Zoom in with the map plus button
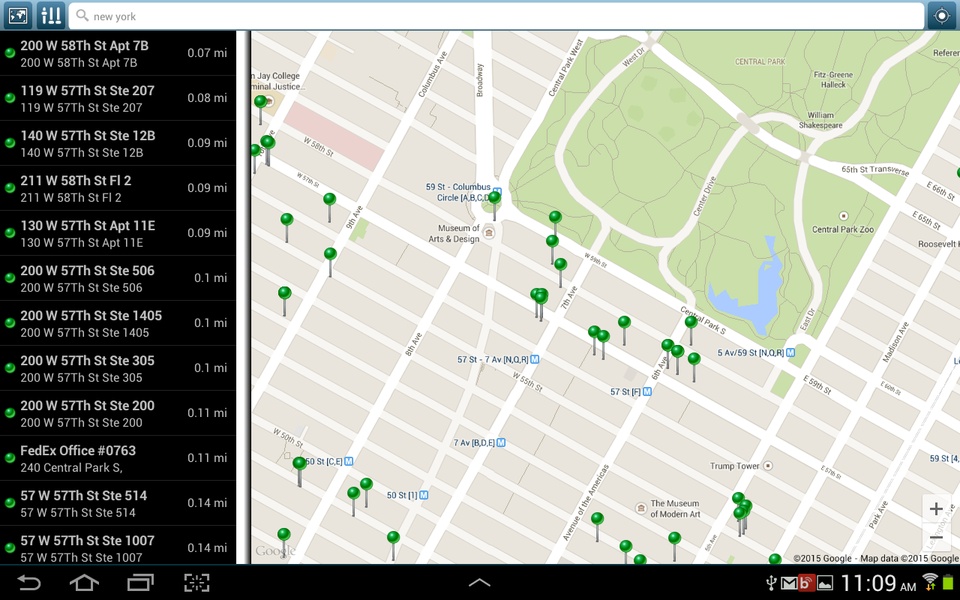The height and width of the screenshot is (600, 960). point(936,509)
